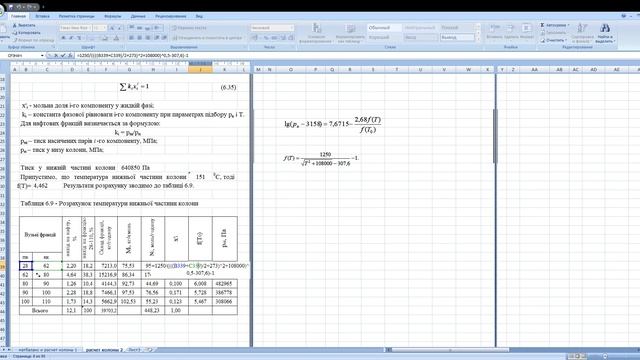This screenshot has width=640, height=360.
Task: Select the 'расчет колонны 2' sheet tab
Action: pyautogui.click(x=104, y=350)
